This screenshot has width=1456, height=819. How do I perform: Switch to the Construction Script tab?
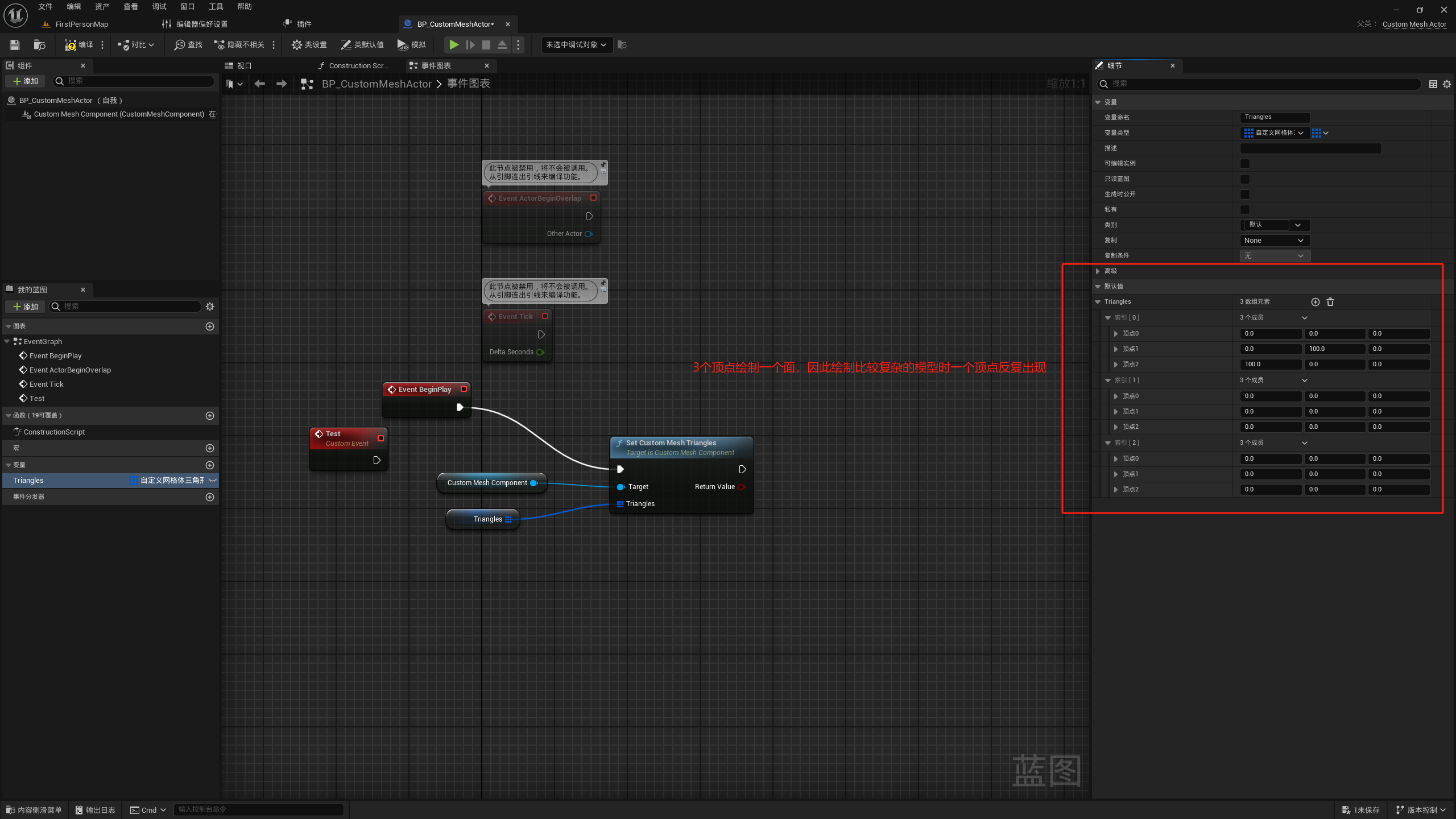click(x=354, y=65)
